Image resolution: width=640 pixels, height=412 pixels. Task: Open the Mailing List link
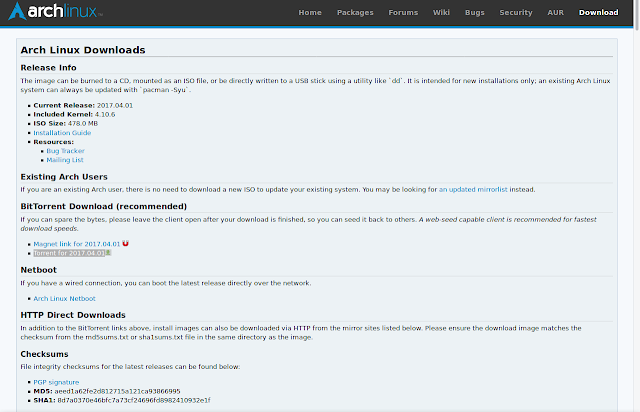pos(65,160)
